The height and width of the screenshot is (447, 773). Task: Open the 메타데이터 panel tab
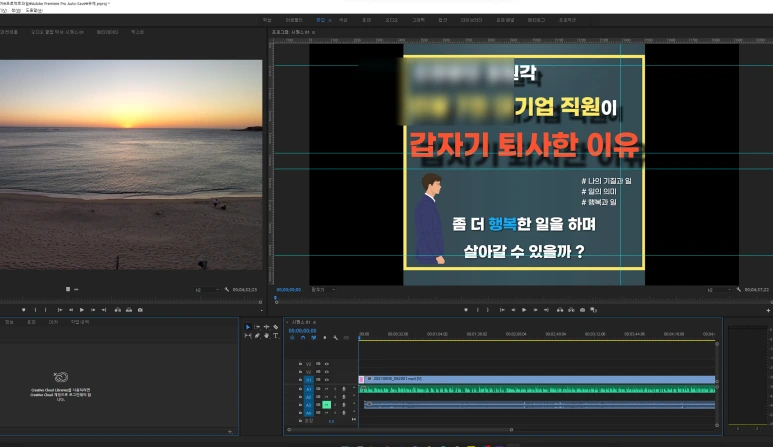point(107,32)
